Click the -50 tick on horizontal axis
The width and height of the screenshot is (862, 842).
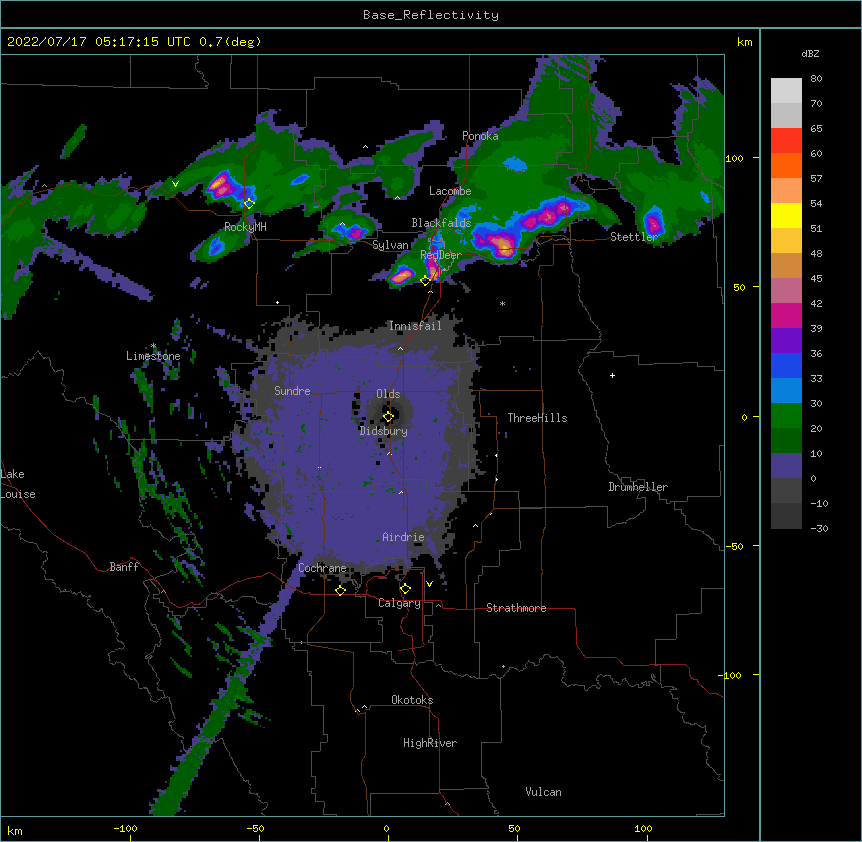[x=255, y=828]
